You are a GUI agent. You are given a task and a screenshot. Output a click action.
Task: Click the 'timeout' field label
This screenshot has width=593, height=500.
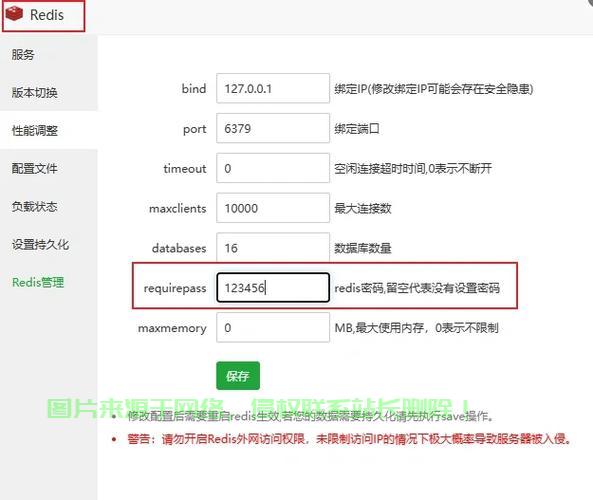[185, 169]
